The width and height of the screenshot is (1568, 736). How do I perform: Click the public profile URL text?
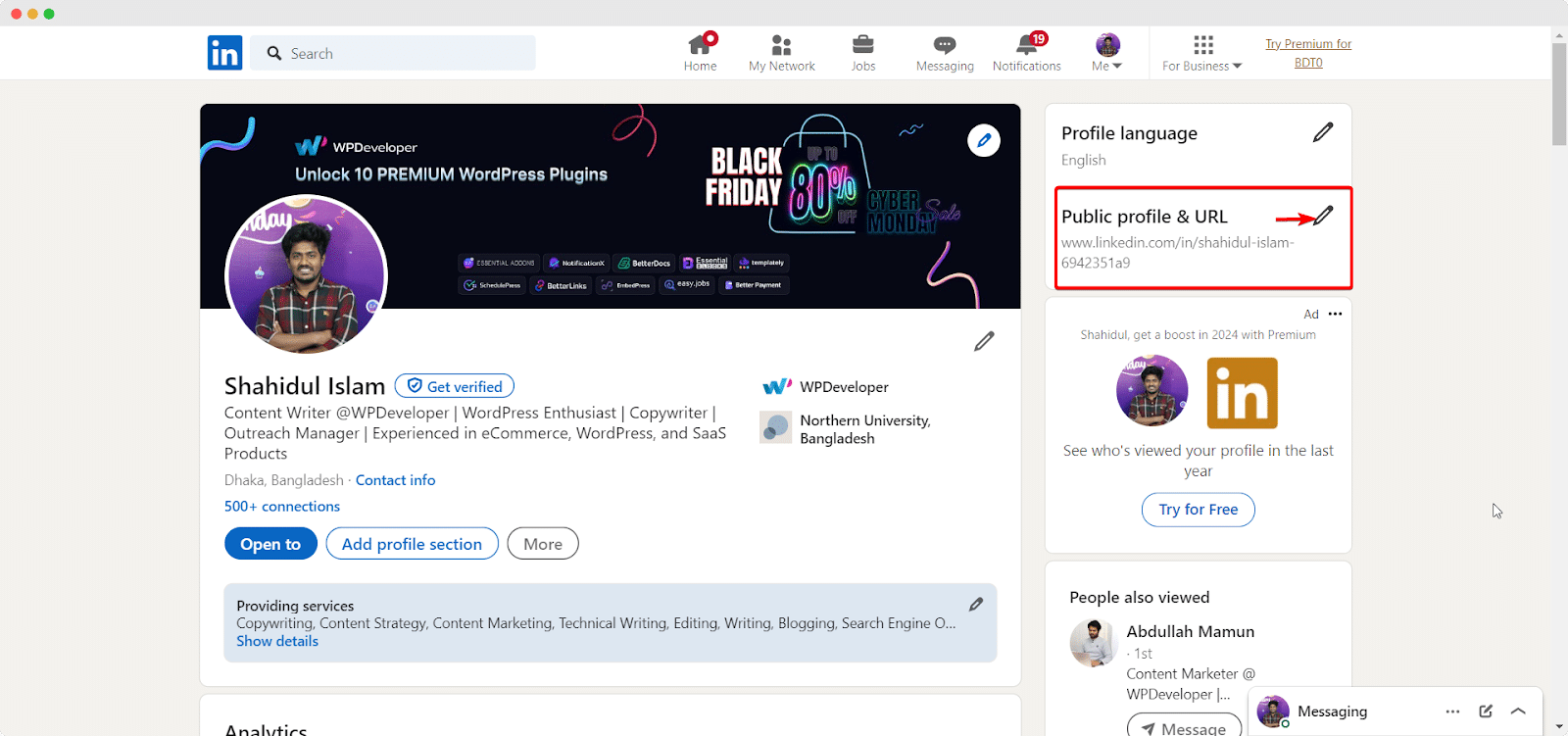point(1177,253)
